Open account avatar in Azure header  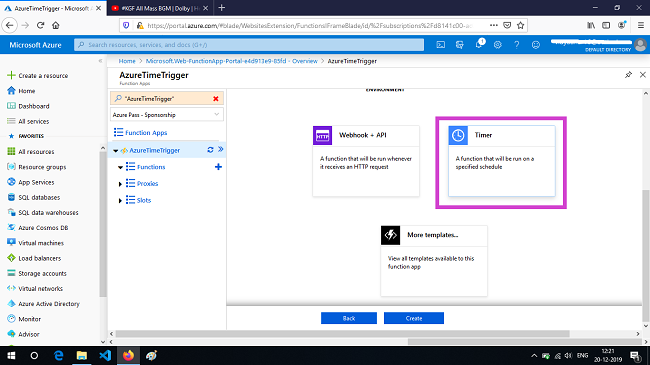[640, 44]
